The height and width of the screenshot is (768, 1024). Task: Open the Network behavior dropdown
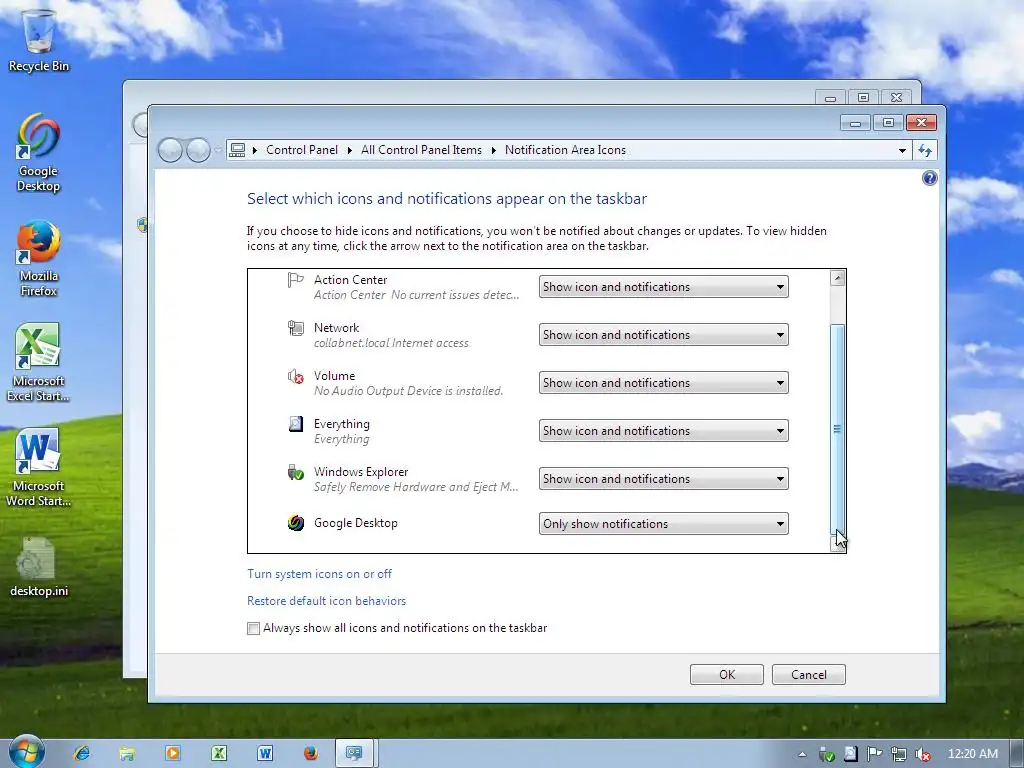[x=664, y=334]
